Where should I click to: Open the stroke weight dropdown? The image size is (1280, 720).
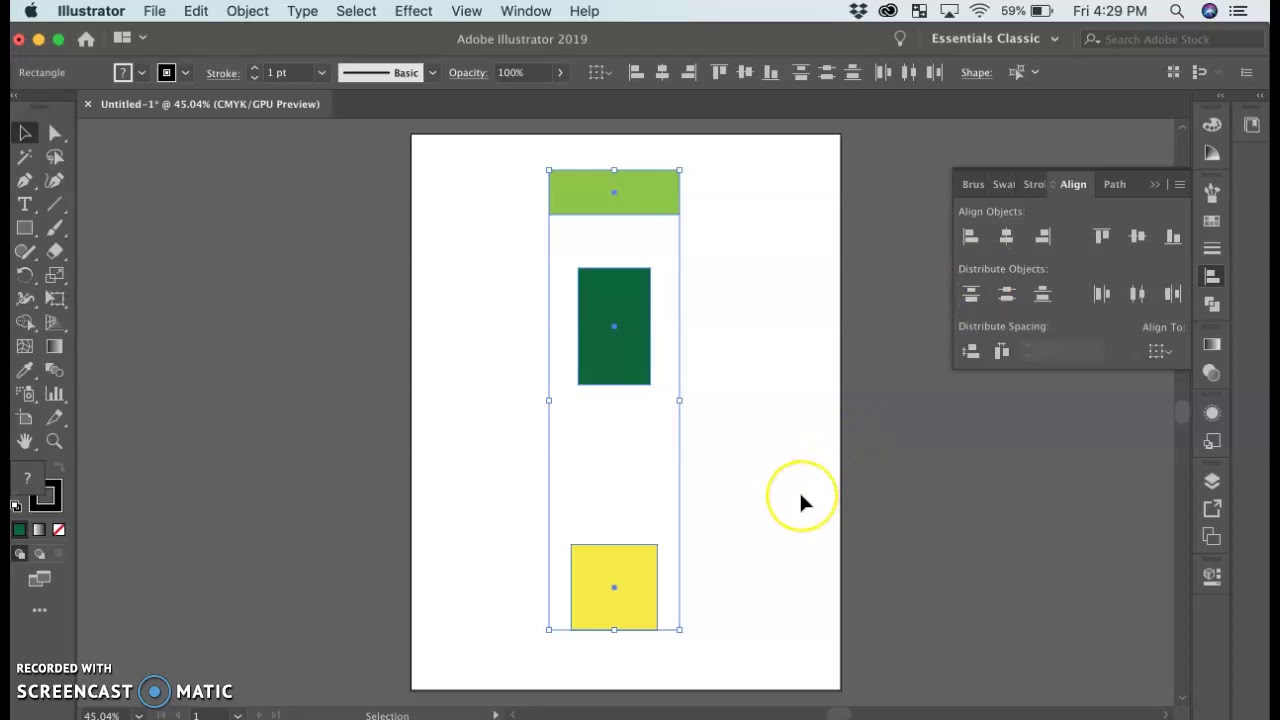tap(321, 73)
